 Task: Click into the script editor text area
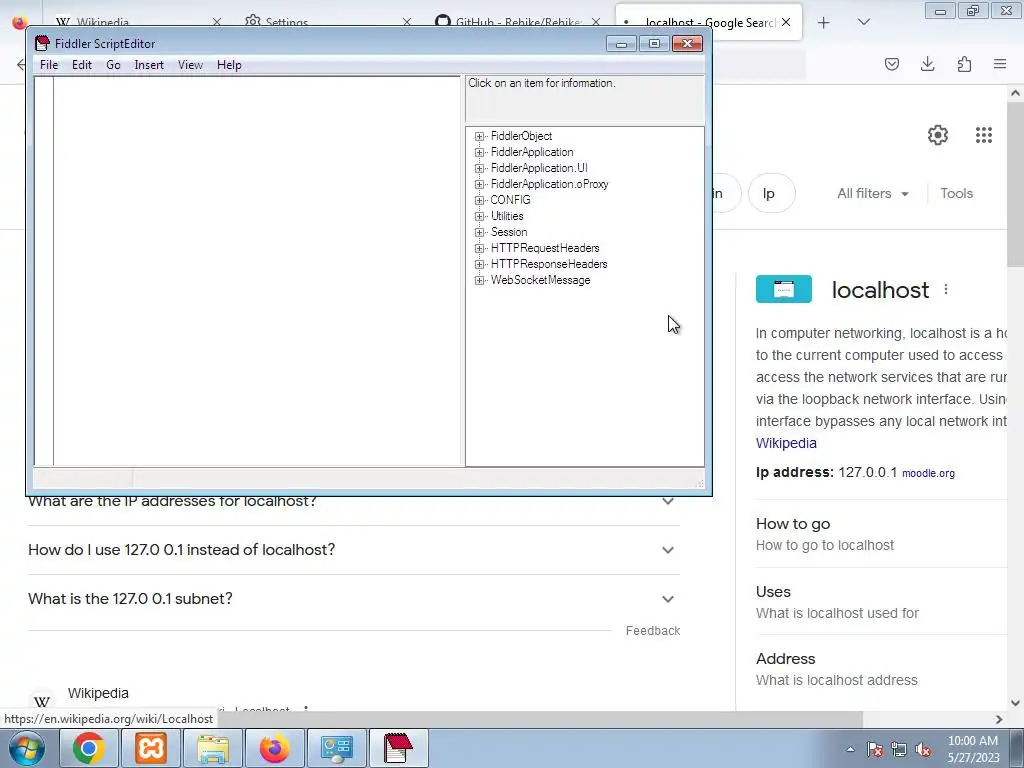click(x=257, y=270)
